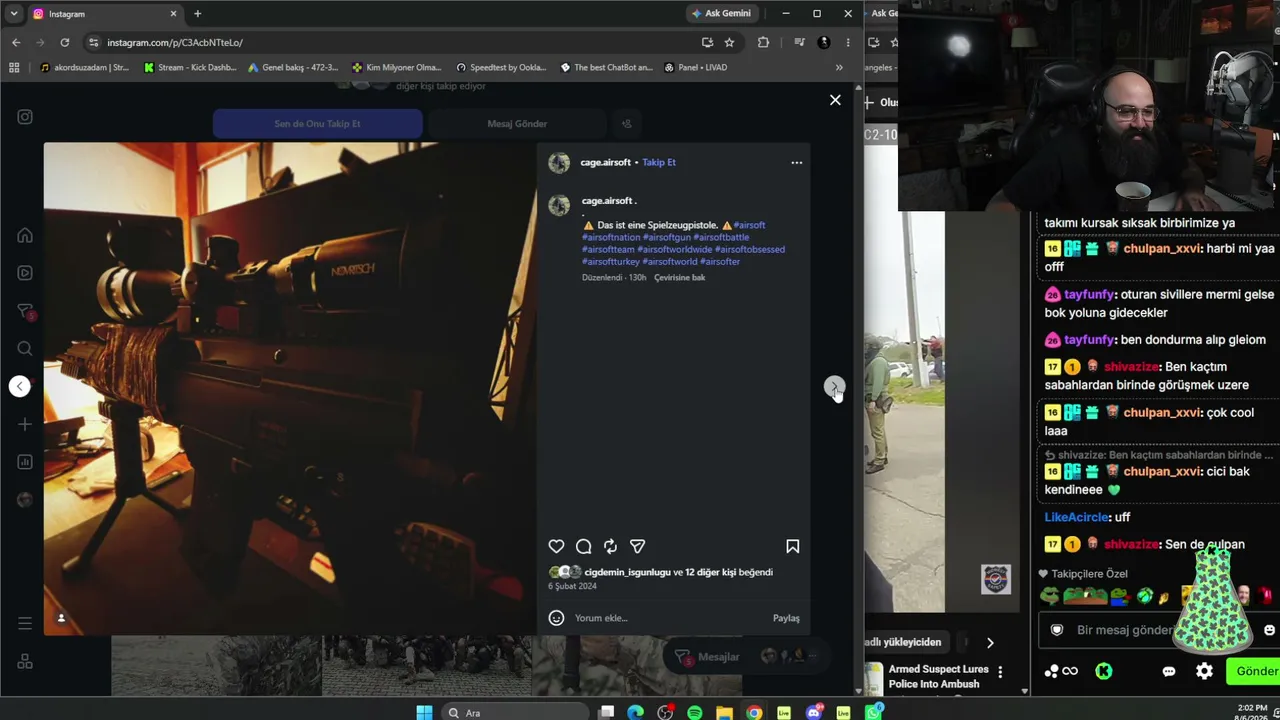Close the Instagram post overlay
This screenshot has height=720, width=1280.
point(835,100)
